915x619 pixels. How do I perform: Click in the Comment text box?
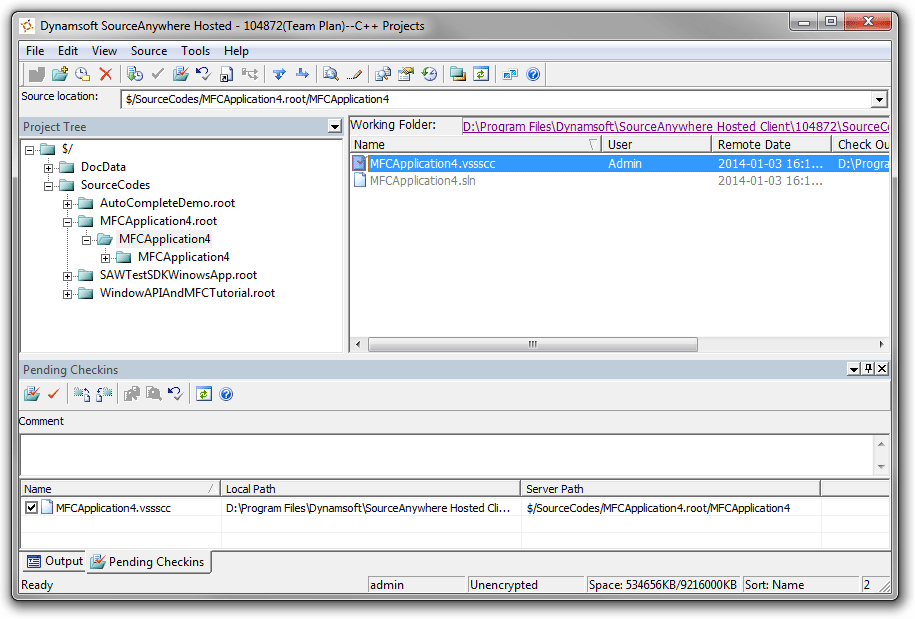[x=445, y=454]
